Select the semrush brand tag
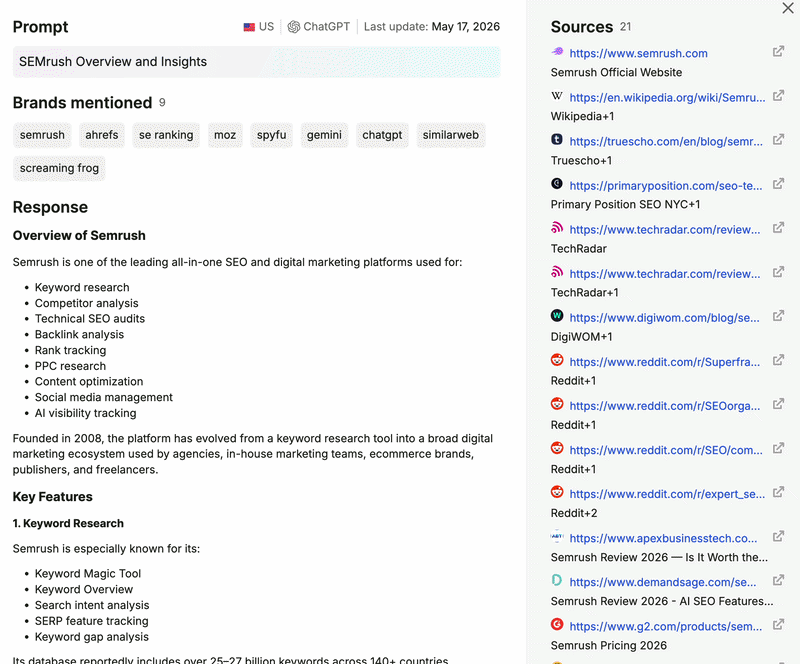This screenshot has width=800, height=664. coord(42,135)
